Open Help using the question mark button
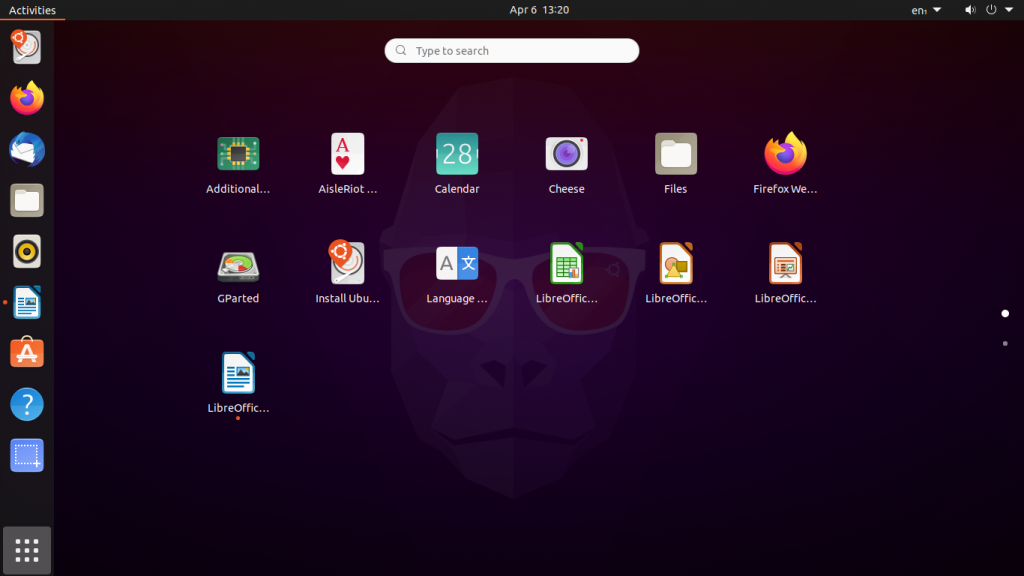This screenshot has height=576, width=1024. [26, 404]
